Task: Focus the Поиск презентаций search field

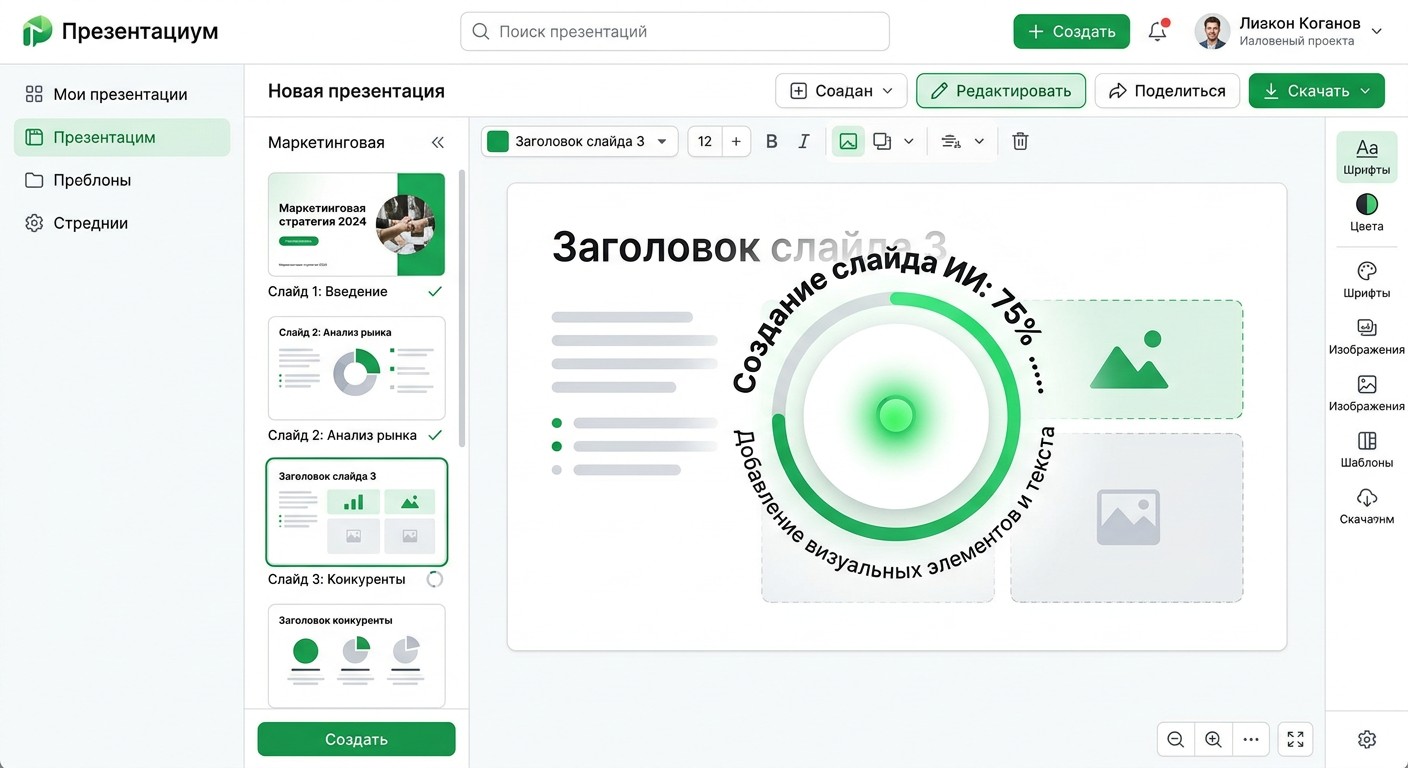Action: coord(674,31)
